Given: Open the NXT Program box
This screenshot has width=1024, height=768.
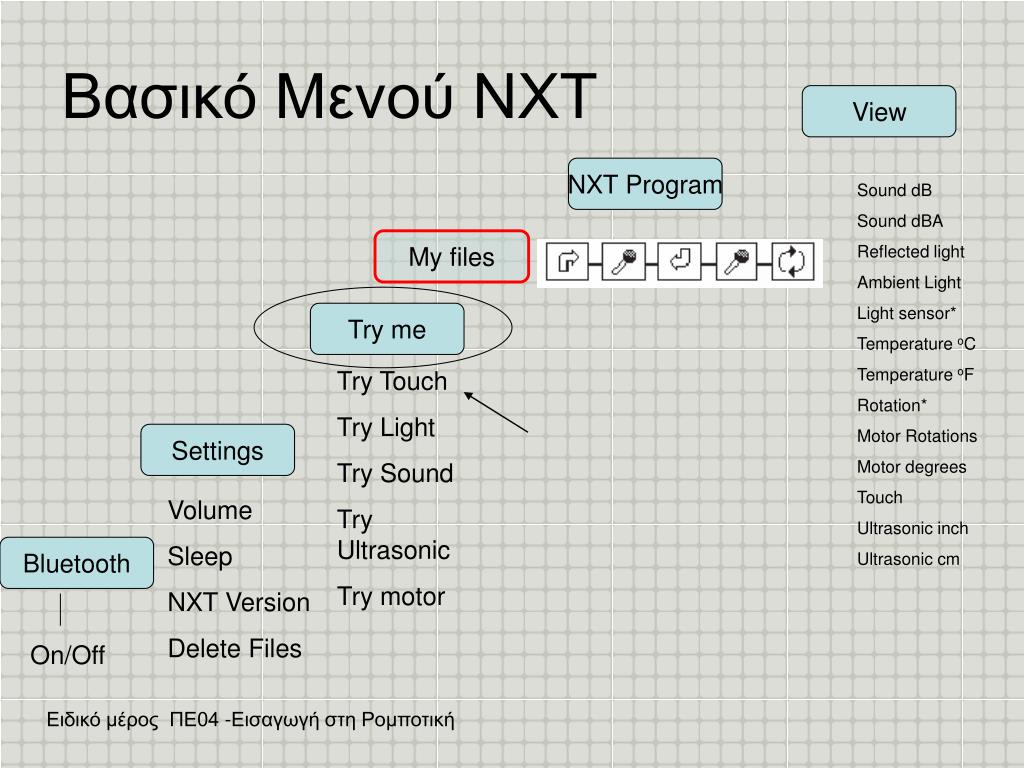Looking at the screenshot, I should click(x=645, y=184).
